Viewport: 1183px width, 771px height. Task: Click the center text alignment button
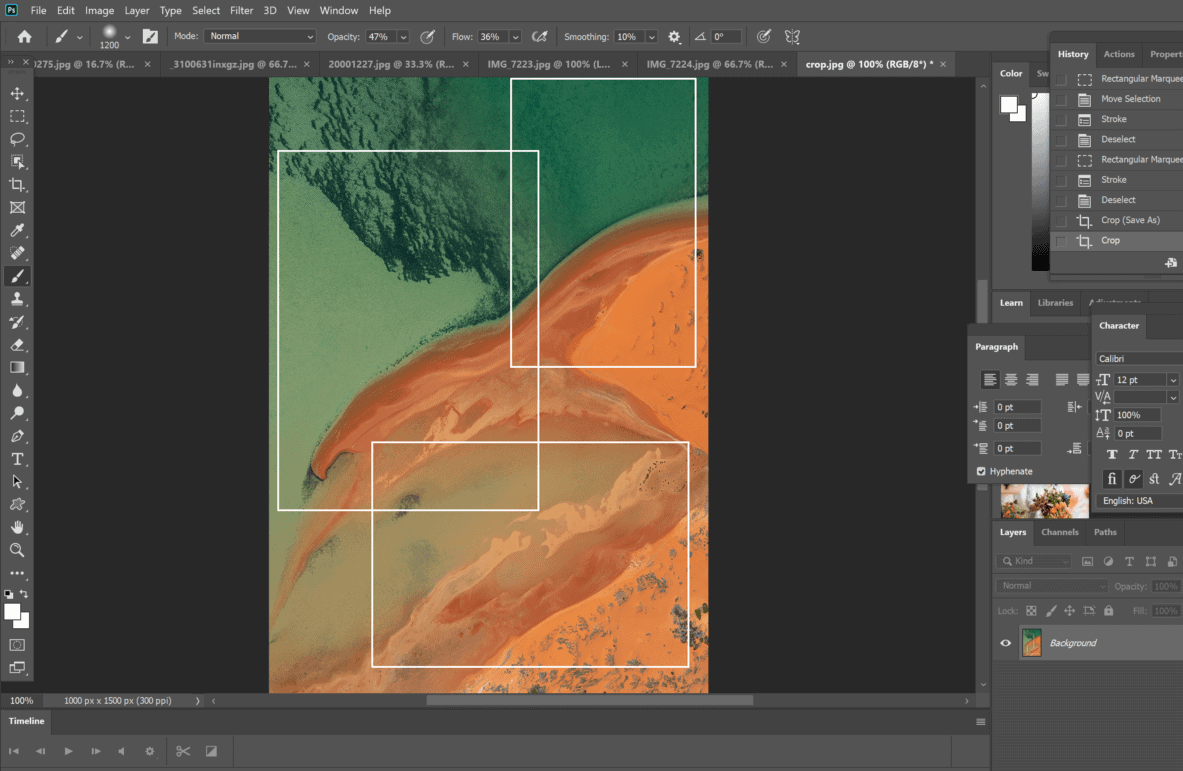1010,379
